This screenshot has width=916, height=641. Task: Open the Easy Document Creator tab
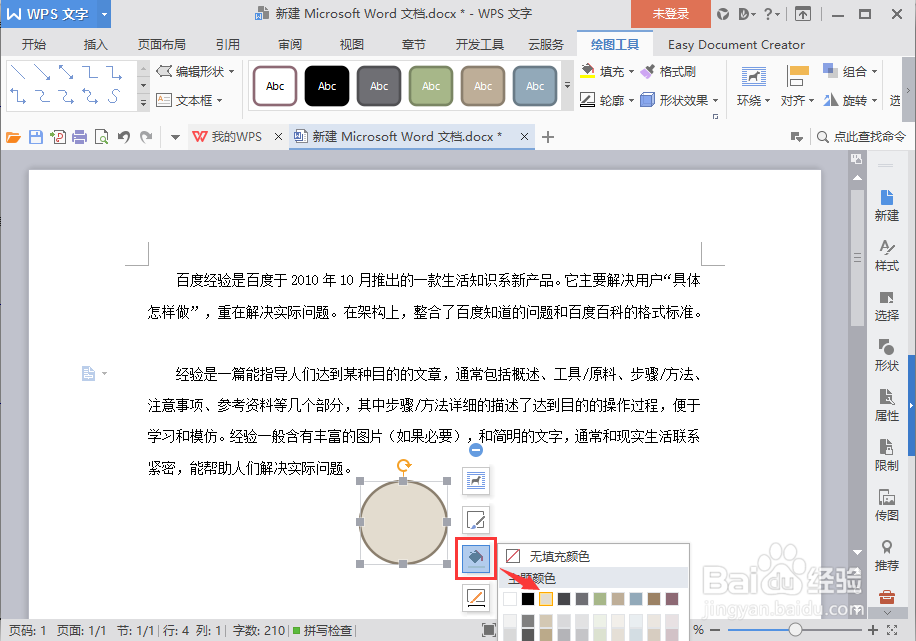(x=736, y=44)
